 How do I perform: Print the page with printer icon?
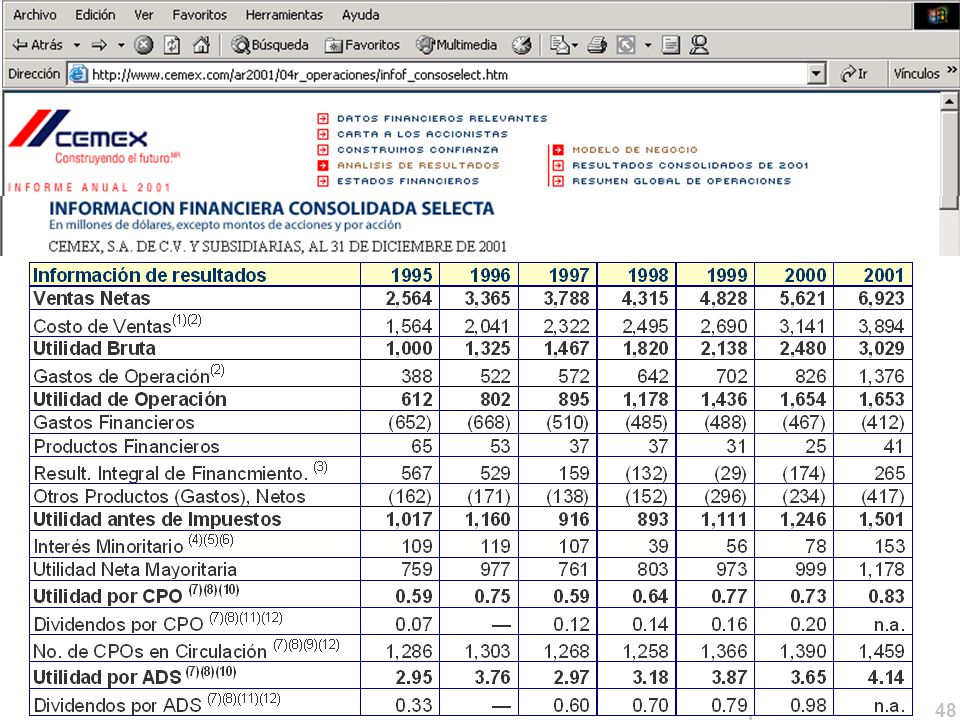click(x=596, y=45)
